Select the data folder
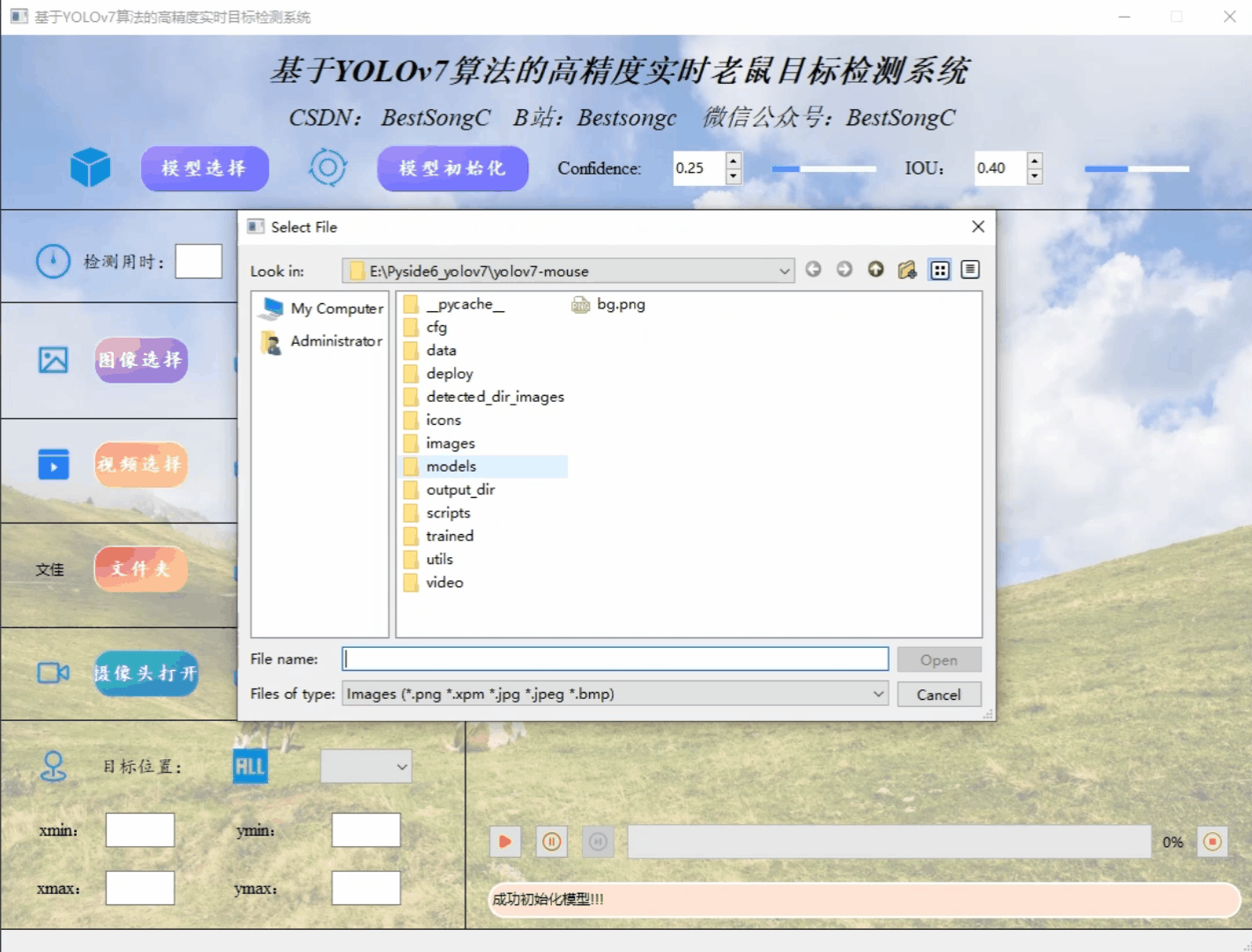 click(x=430, y=351)
